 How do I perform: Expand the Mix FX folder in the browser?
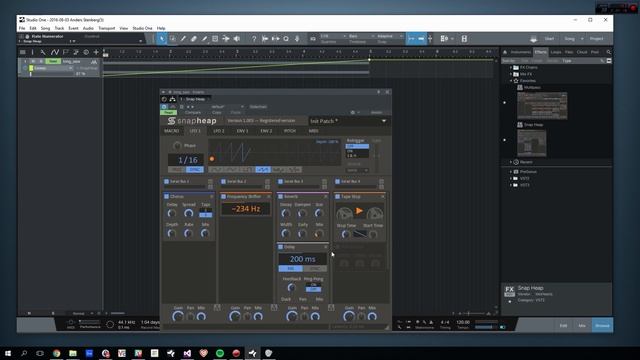(x=511, y=74)
